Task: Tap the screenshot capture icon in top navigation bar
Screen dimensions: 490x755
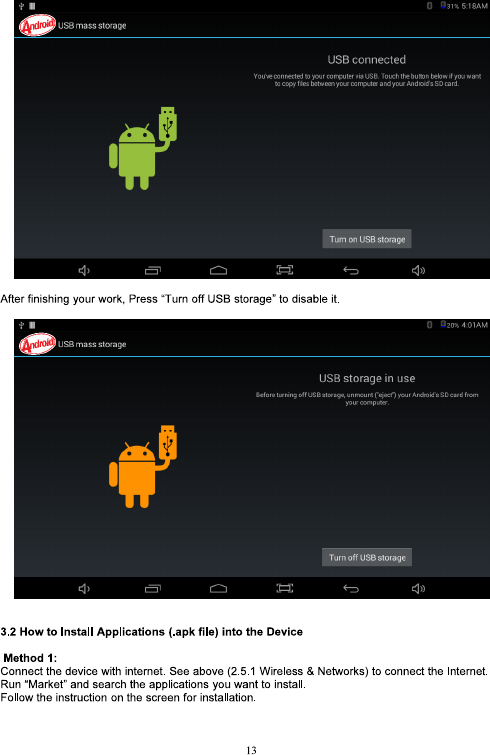Action: tap(285, 270)
